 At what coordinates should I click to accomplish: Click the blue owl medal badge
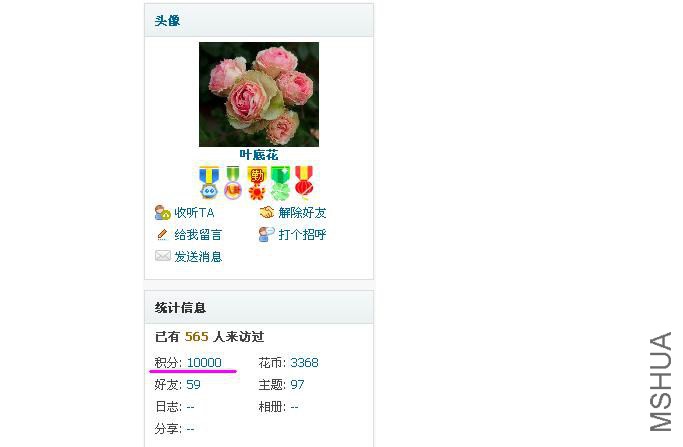[209, 183]
